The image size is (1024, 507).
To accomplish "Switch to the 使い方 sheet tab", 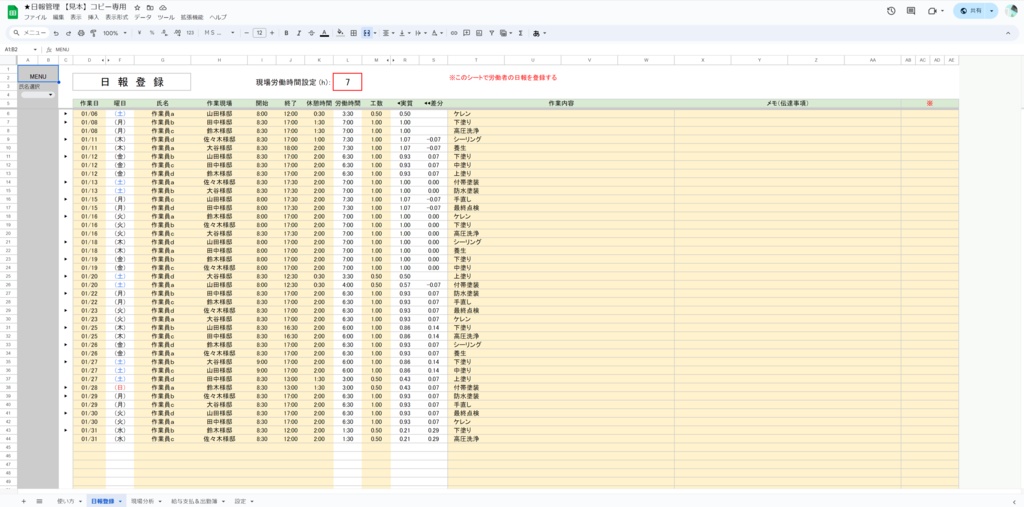I will pos(65,501).
